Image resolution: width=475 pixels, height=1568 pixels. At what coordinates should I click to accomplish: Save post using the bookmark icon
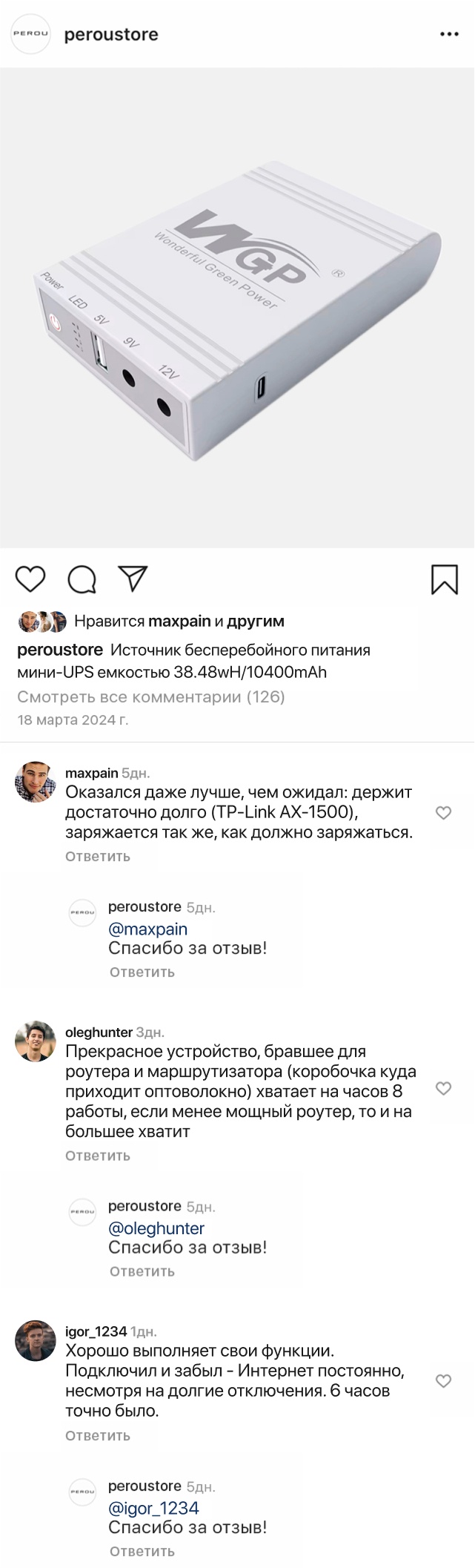point(445,579)
